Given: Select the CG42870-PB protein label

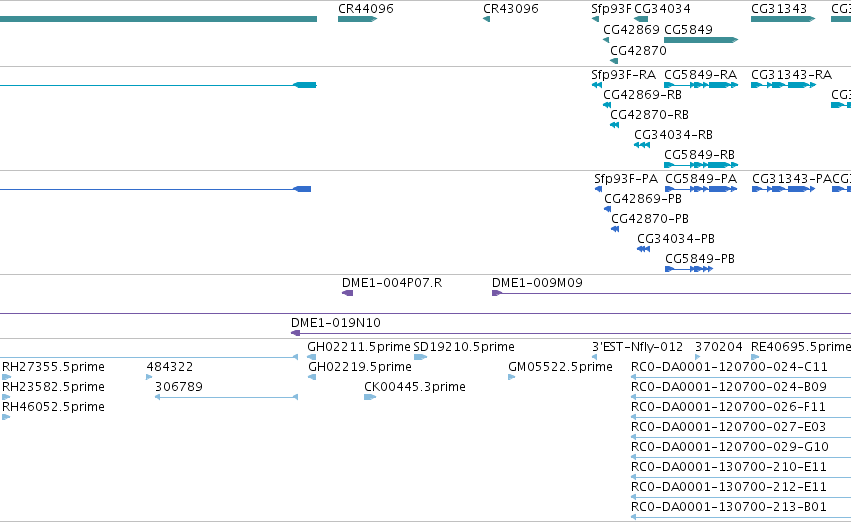Looking at the screenshot, I should [x=650, y=219].
